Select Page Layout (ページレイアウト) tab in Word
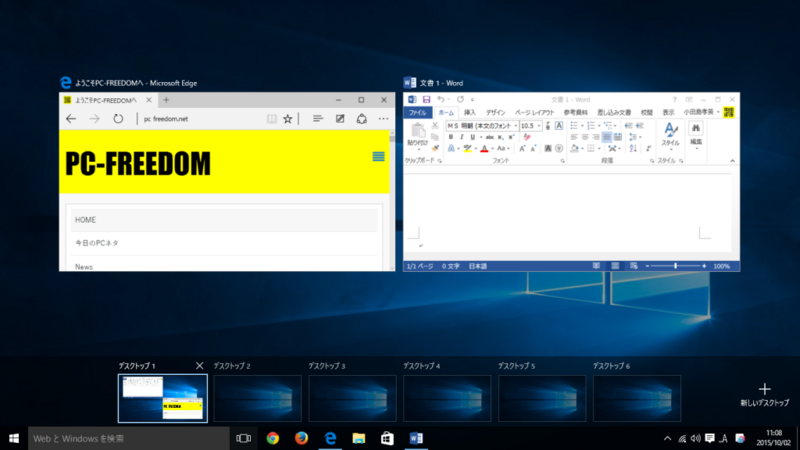 click(x=535, y=113)
